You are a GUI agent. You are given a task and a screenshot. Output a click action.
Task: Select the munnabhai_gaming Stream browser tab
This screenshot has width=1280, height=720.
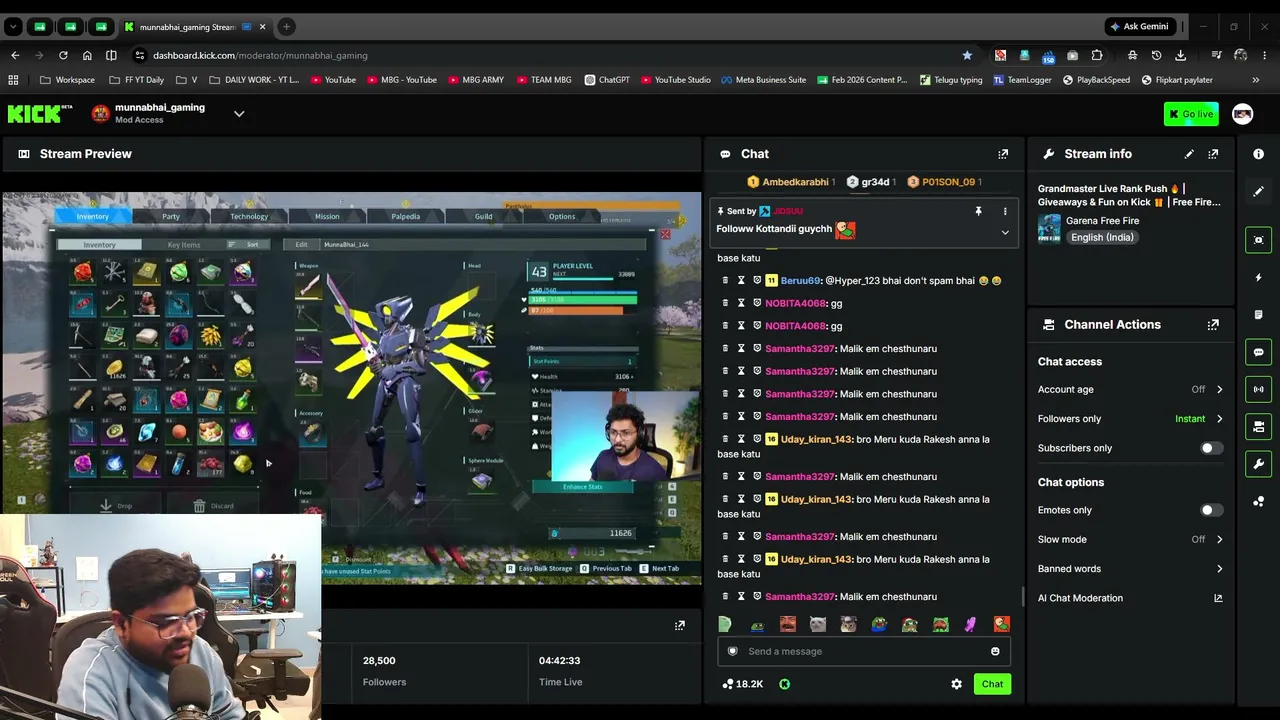click(195, 27)
